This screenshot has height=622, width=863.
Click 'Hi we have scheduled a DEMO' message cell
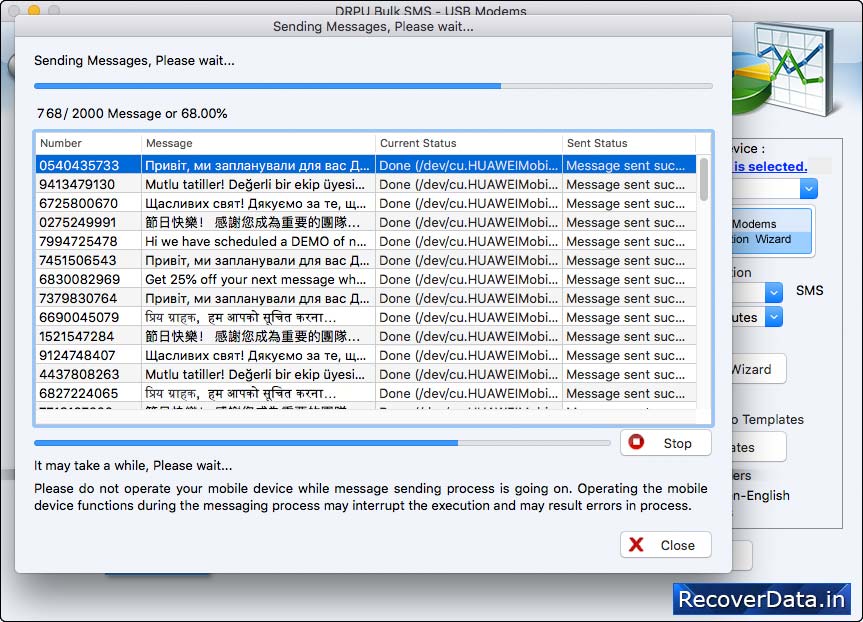[x=258, y=241]
